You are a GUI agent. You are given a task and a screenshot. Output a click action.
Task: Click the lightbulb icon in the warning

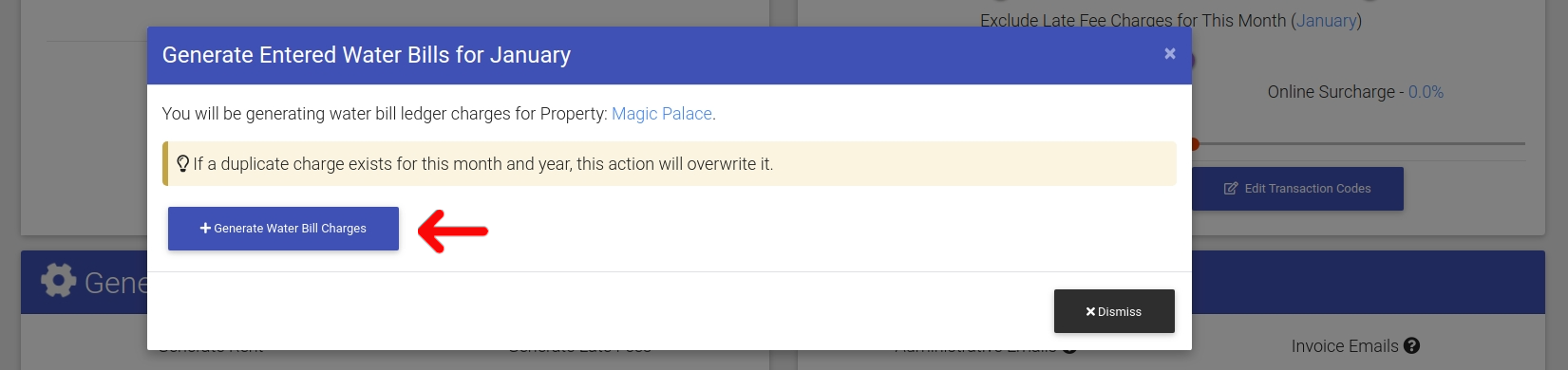(x=183, y=163)
